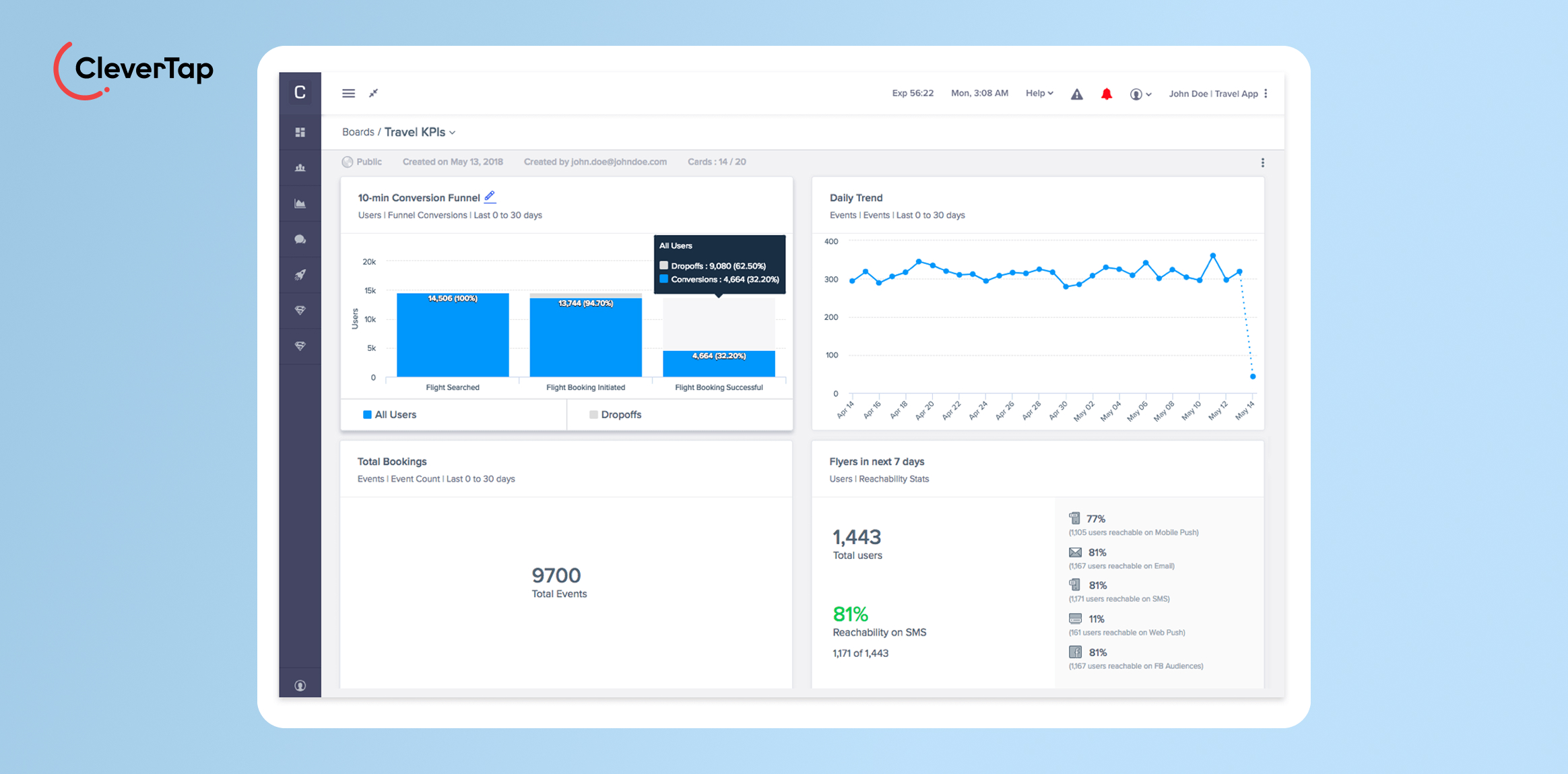The height and width of the screenshot is (774, 1568).
Task: Click the Cards : 14 / 20 count
Action: (x=717, y=162)
